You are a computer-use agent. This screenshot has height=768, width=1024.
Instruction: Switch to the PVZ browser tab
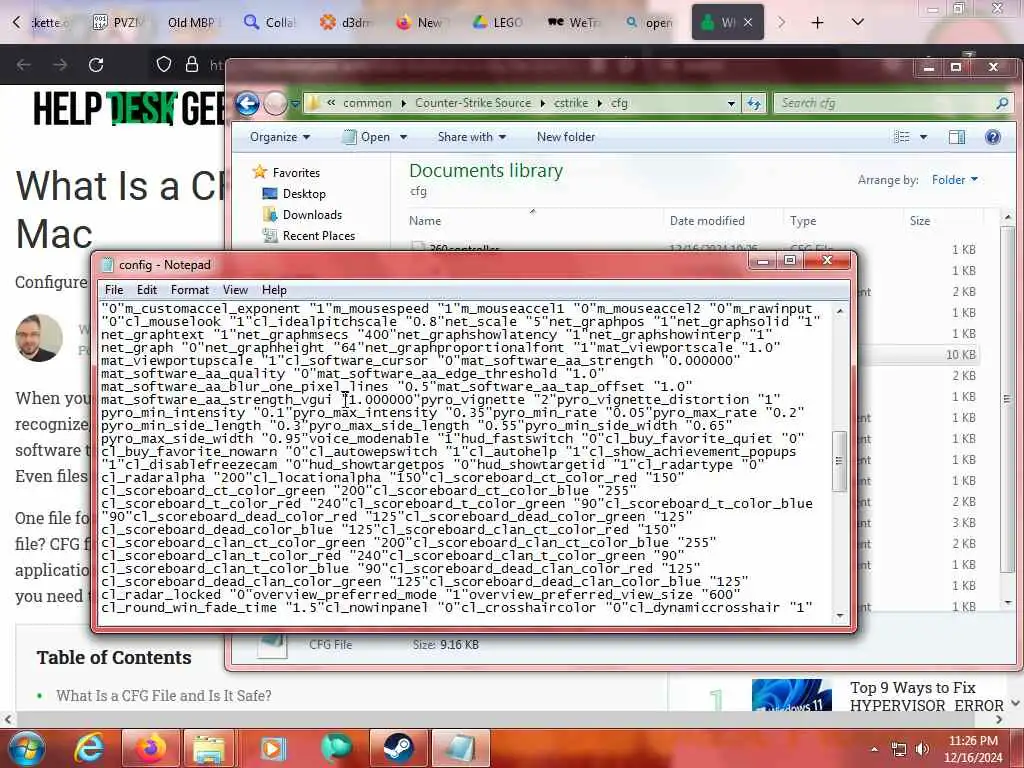coord(118,23)
